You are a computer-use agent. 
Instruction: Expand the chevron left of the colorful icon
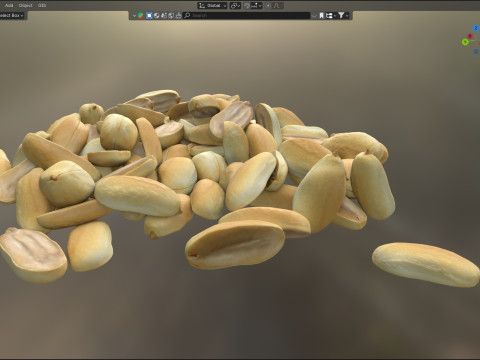[x=134, y=15]
